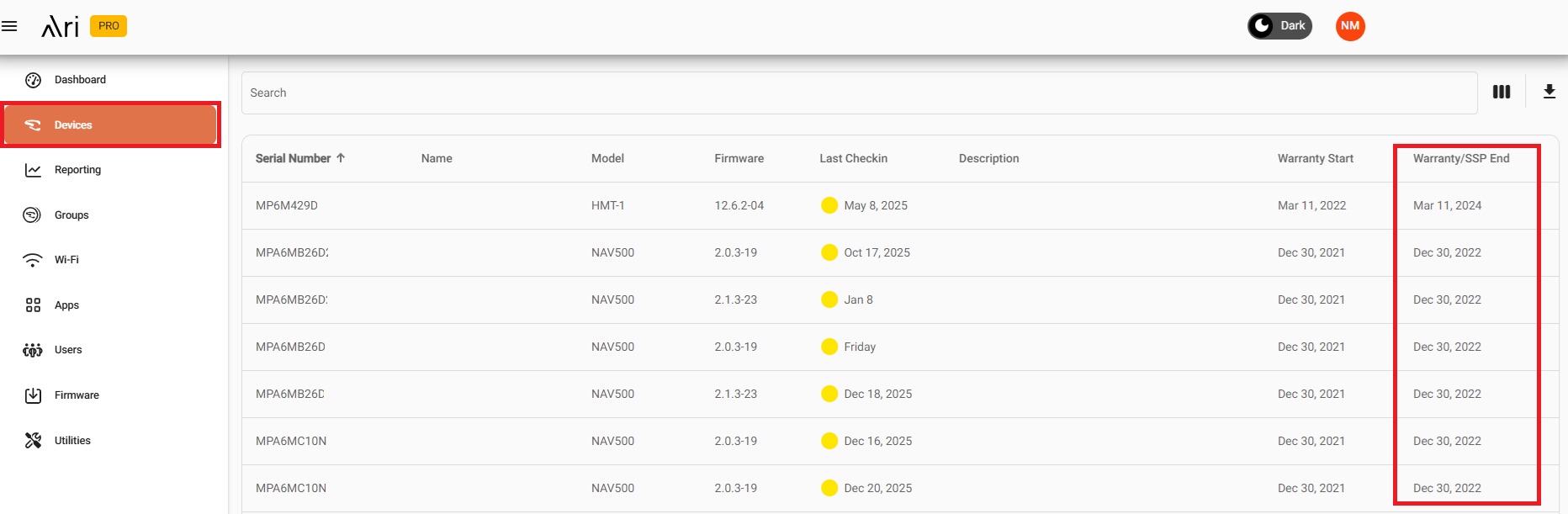Click the Search input field
Screen dimensions: 1568x514
click(x=858, y=93)
